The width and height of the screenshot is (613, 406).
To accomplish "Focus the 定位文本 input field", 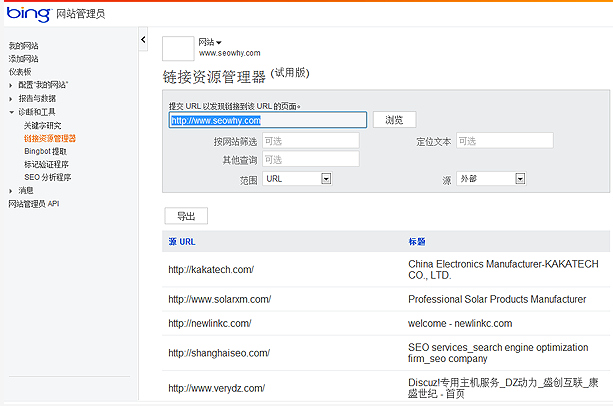I will click(504, 141).
